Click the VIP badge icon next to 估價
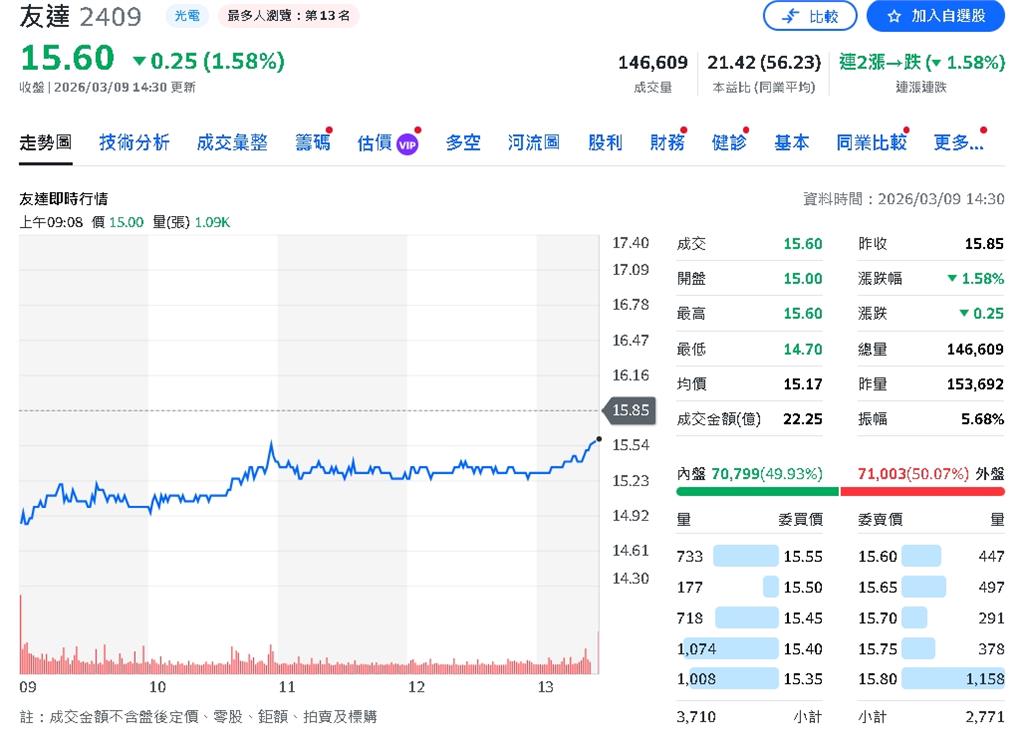Screen dimensions: 1024x736 407,144
